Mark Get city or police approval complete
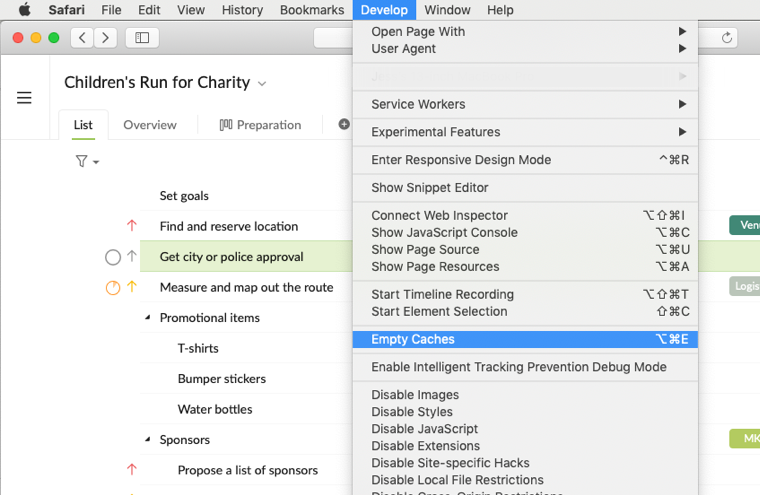Viewport: 760px width, 495px height. point(112,257)
